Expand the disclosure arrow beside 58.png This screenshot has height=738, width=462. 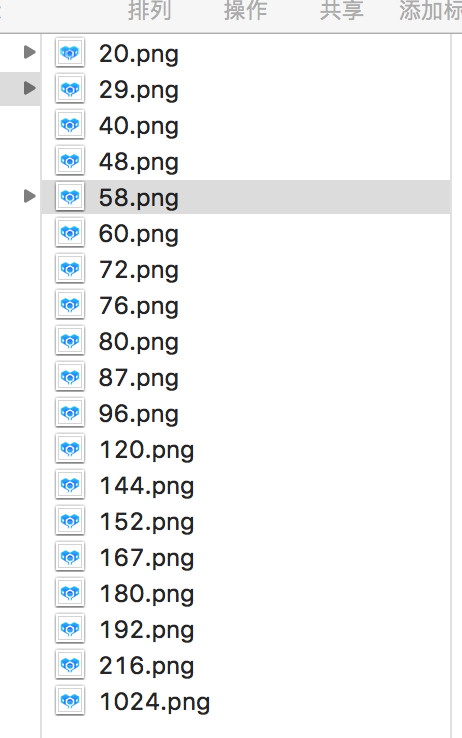(x=30, y=196)
